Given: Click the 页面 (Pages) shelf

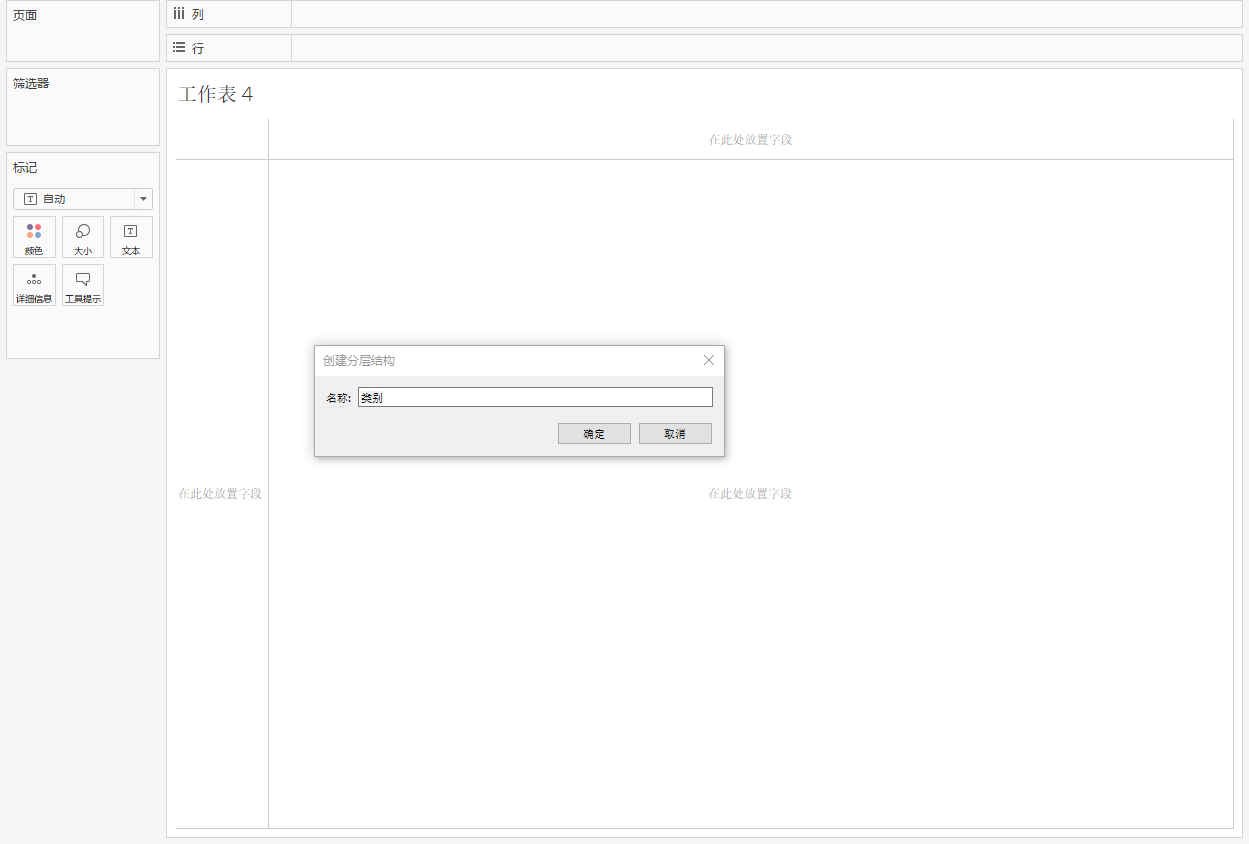Looking at the screenshot, I should pyautogui.click(x=83, y=31).
